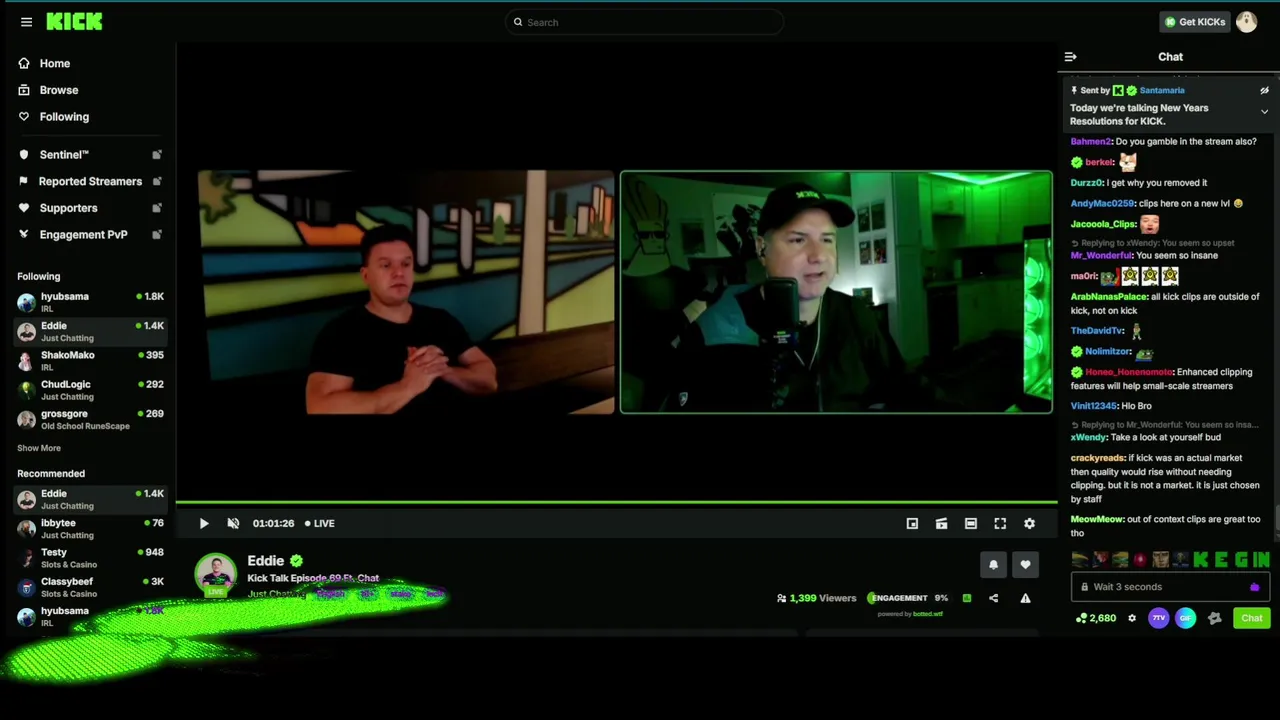This screenshot has height=720, width=1280.
Task: Click the notification bell for Eddie
Action: 993,565
